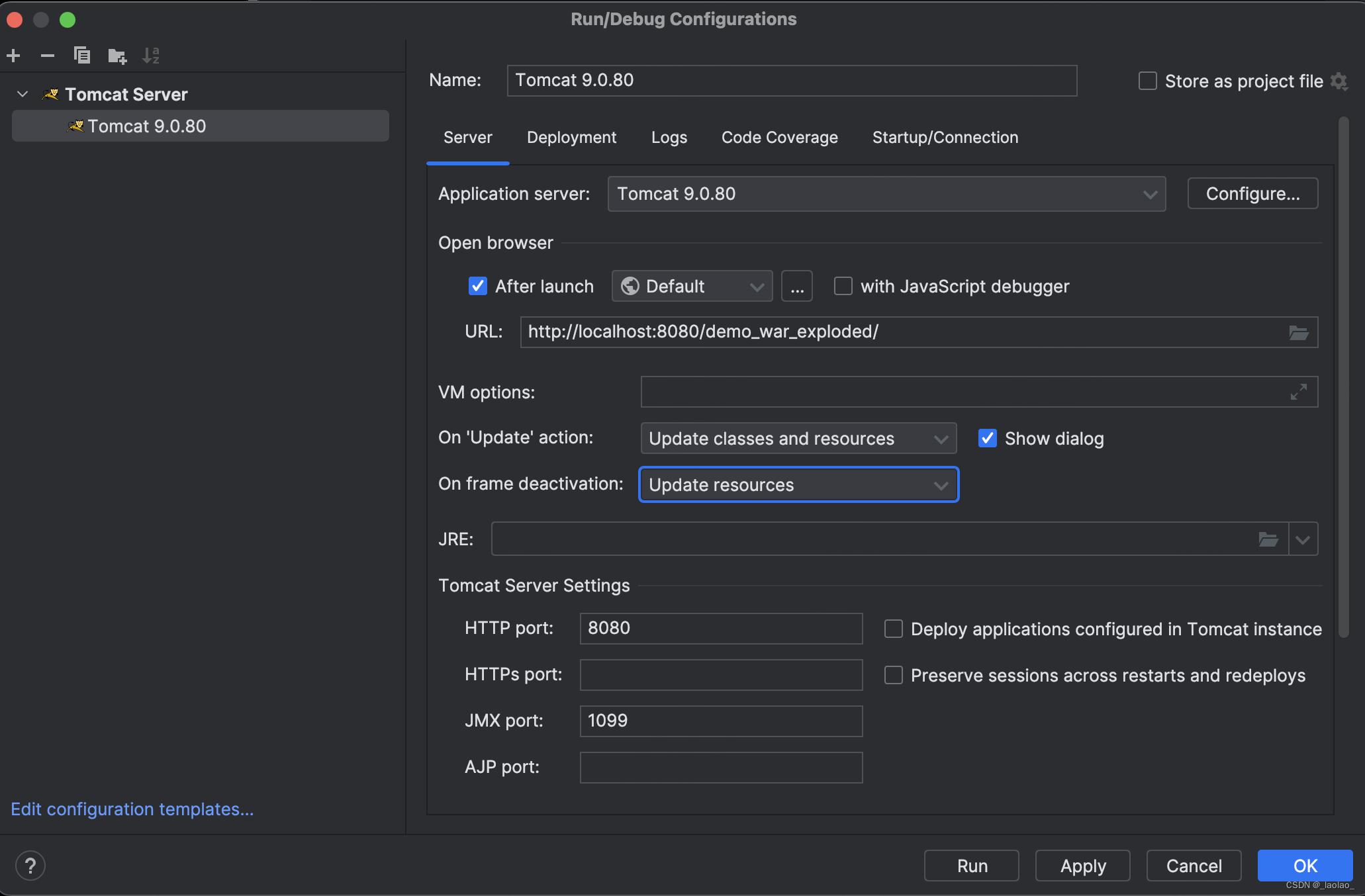Click the HTTPs port field
Screen dimensions: 1365x896
click(721, 675)
